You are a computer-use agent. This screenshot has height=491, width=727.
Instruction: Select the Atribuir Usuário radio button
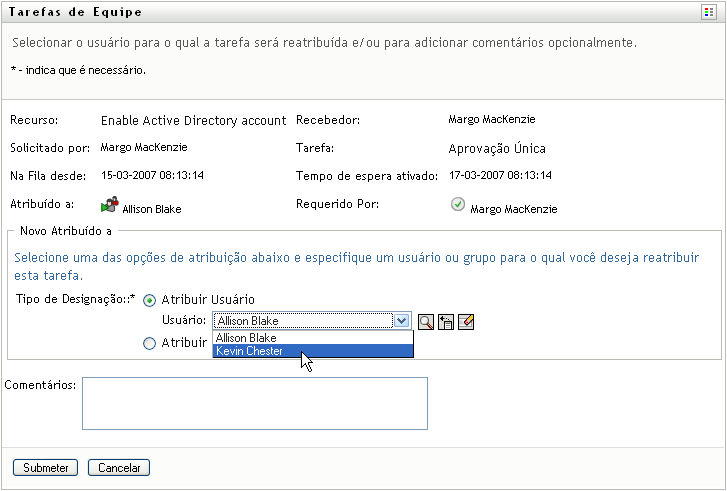[x=150, y=300]
